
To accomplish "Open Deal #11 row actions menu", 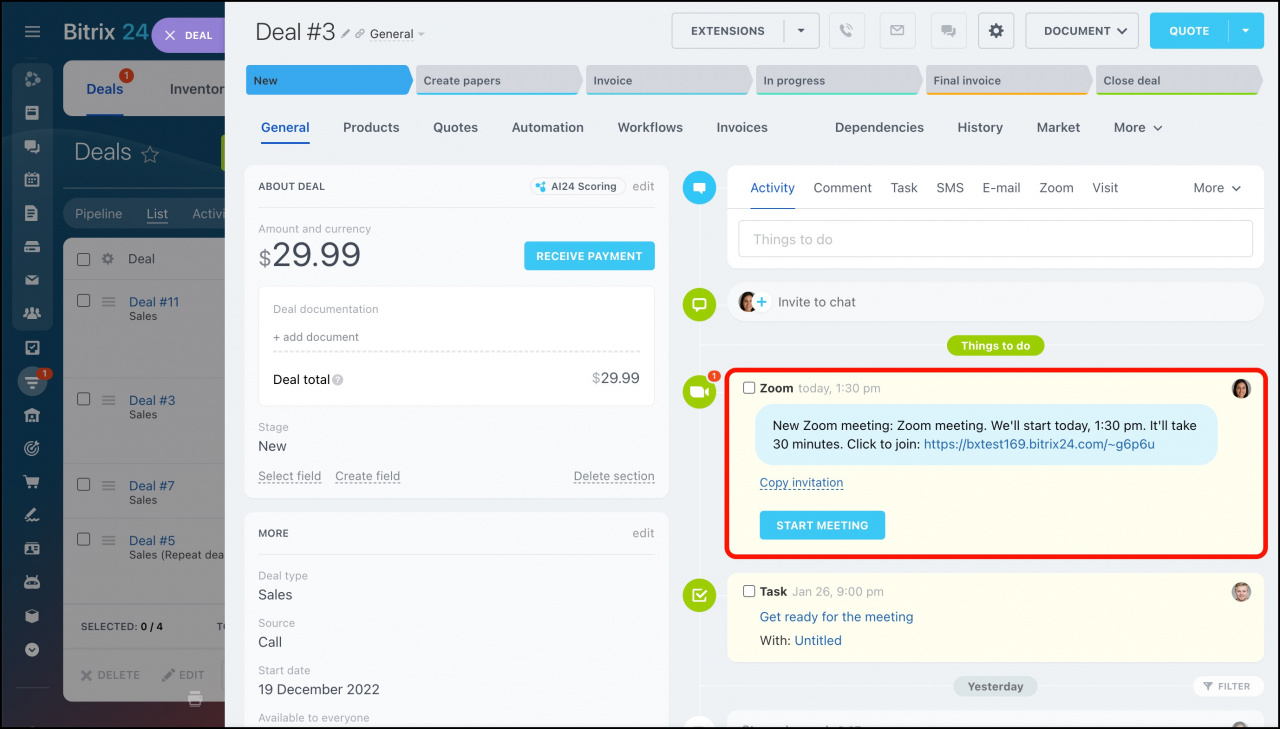I will tap(109, 301).
